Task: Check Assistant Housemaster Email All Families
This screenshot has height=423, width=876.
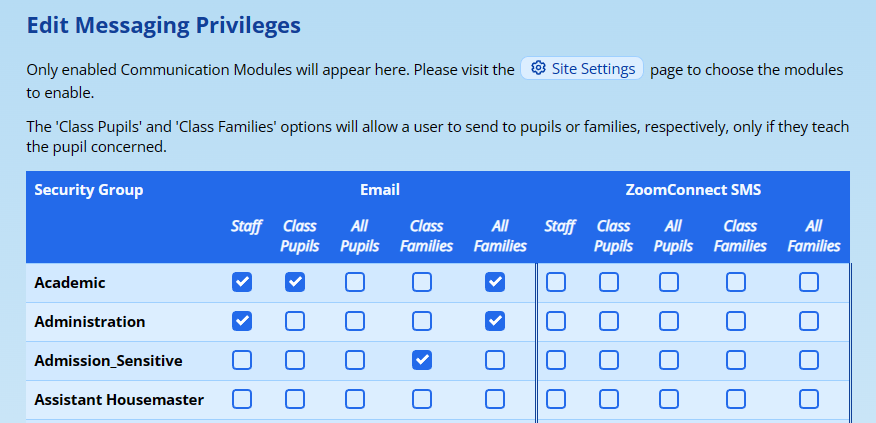Action: pos(495,399)
